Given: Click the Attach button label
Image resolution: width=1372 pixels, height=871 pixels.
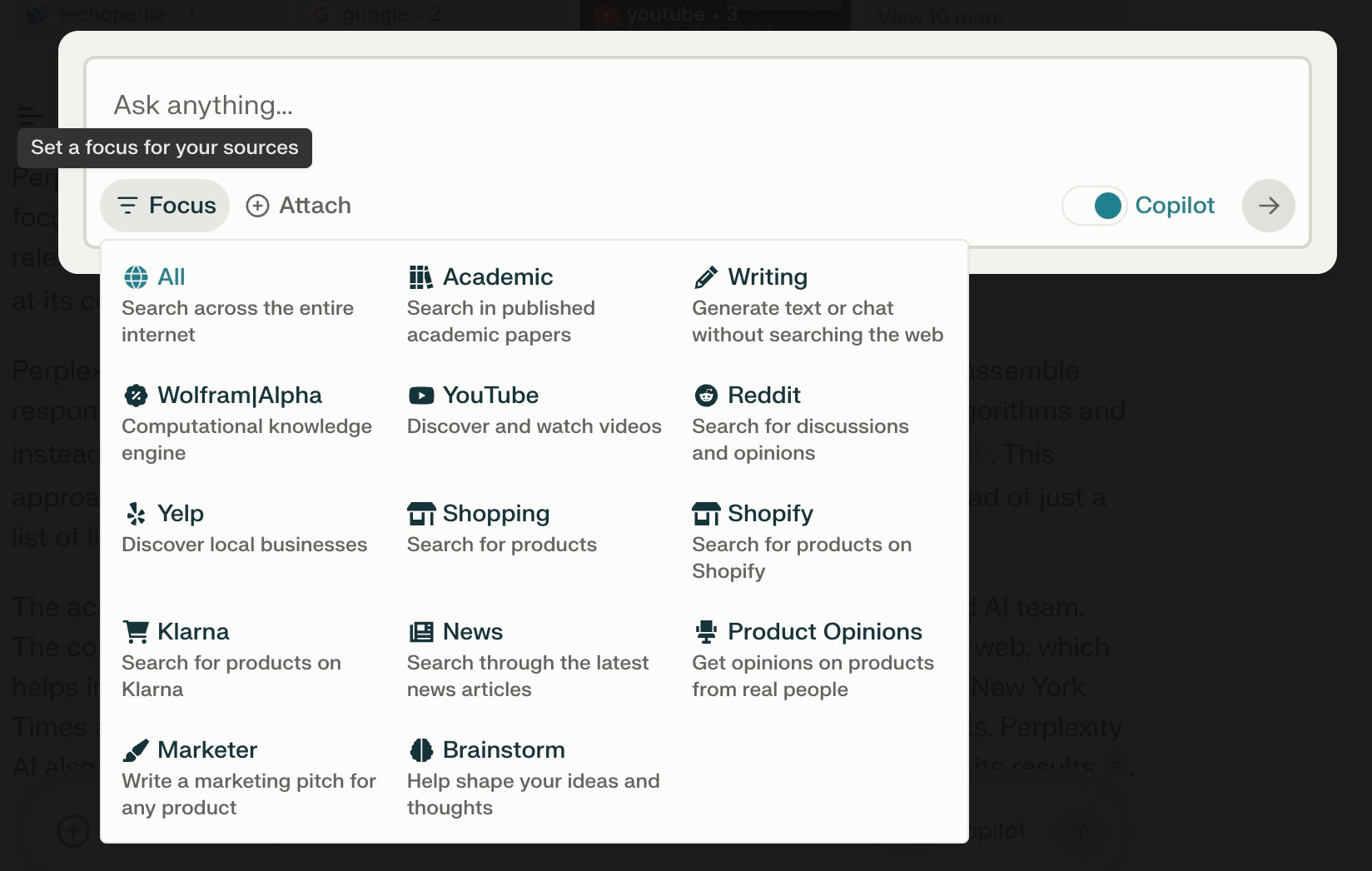Looking at the screenshot, I should tap(315, 206).
